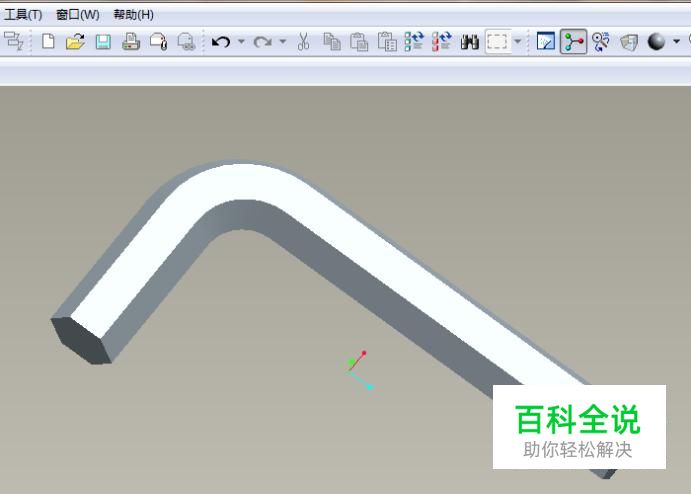This screenshot has height=494, width=691.
Task: Click the Undo arrow icon
Action: pyautogui.click(x=221, y=42)
